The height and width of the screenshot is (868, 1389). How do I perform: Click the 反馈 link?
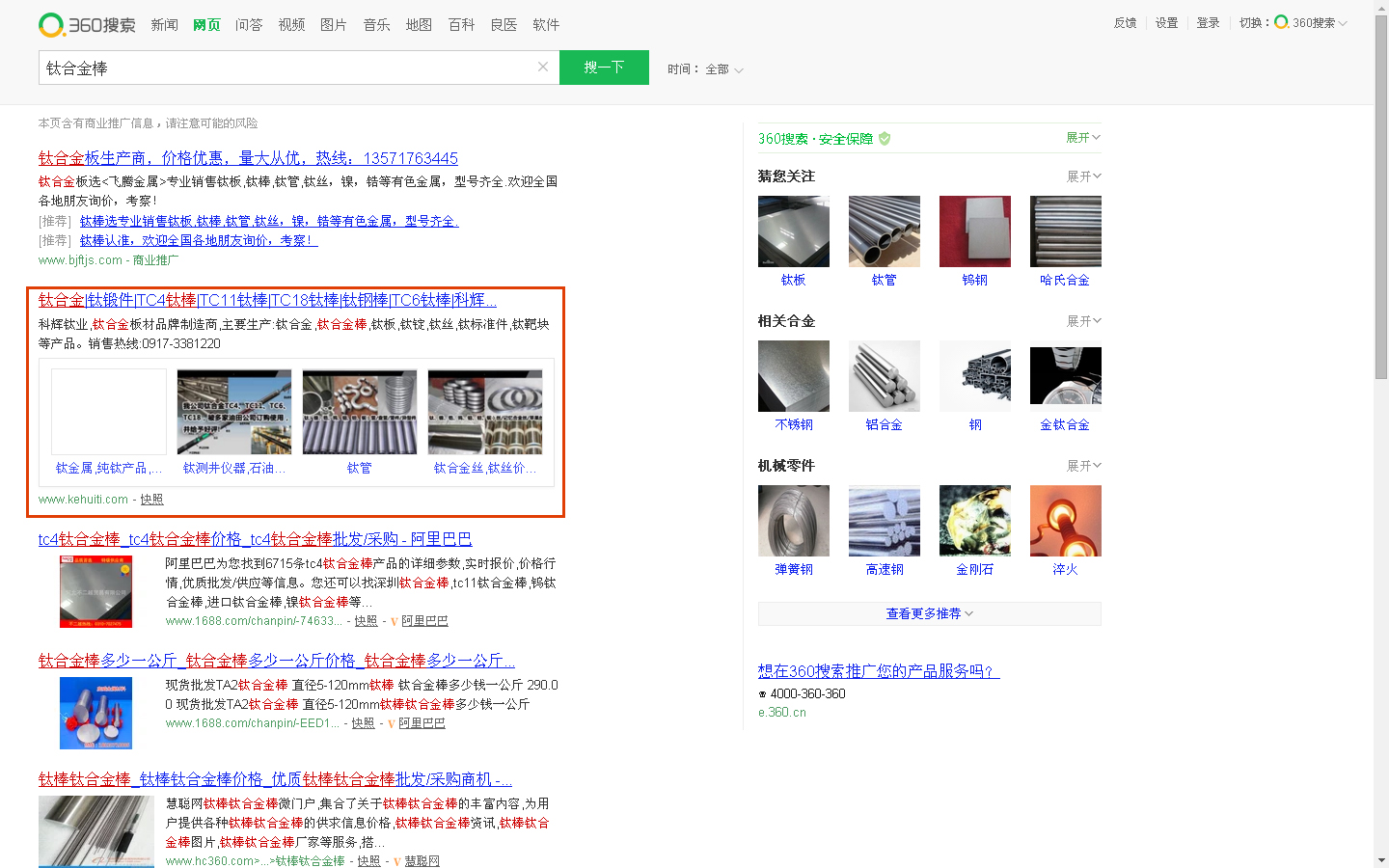coord(1125,22)
